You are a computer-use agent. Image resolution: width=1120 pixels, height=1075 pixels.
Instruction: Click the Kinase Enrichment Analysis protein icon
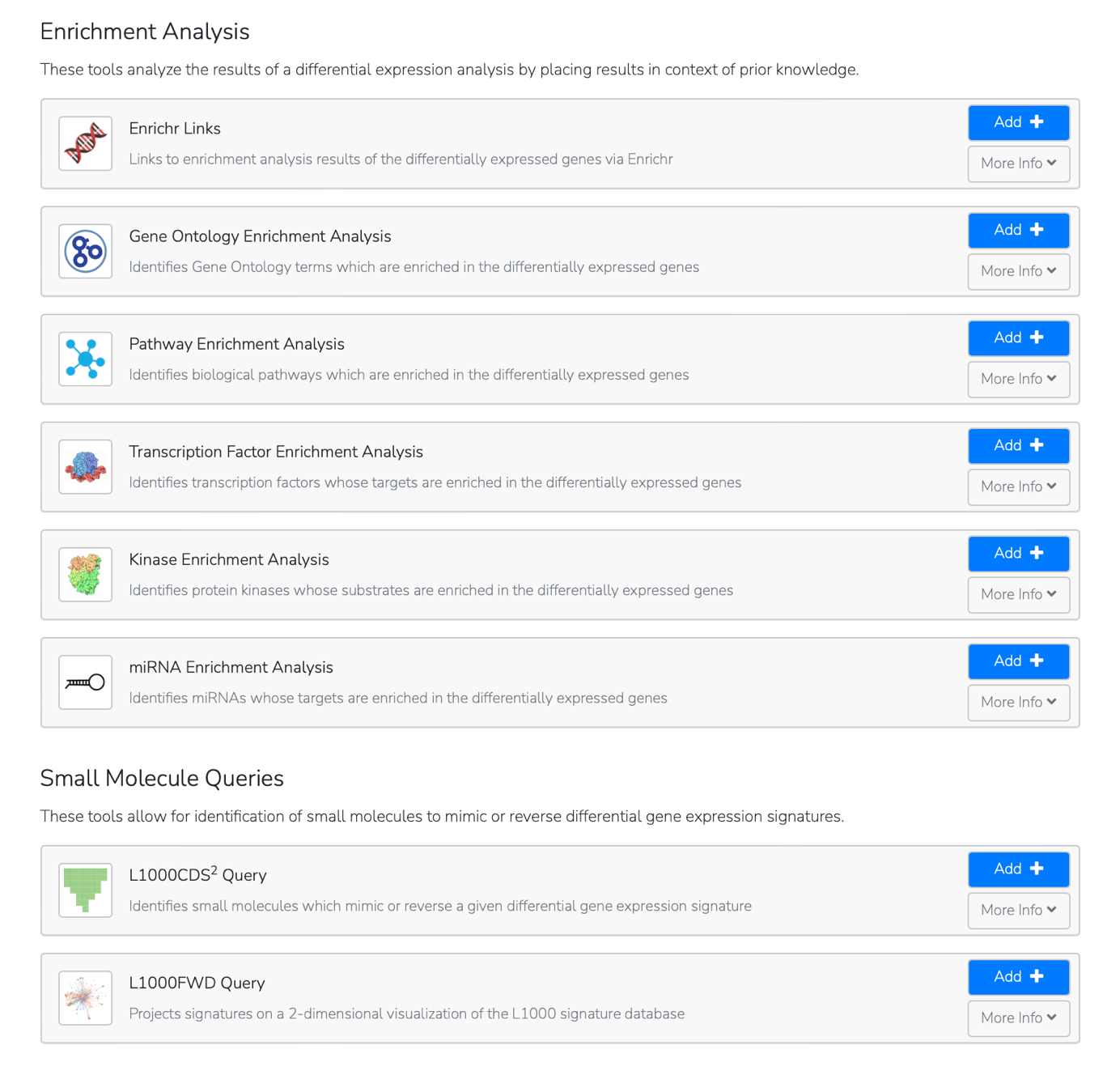tap(85, 574)
